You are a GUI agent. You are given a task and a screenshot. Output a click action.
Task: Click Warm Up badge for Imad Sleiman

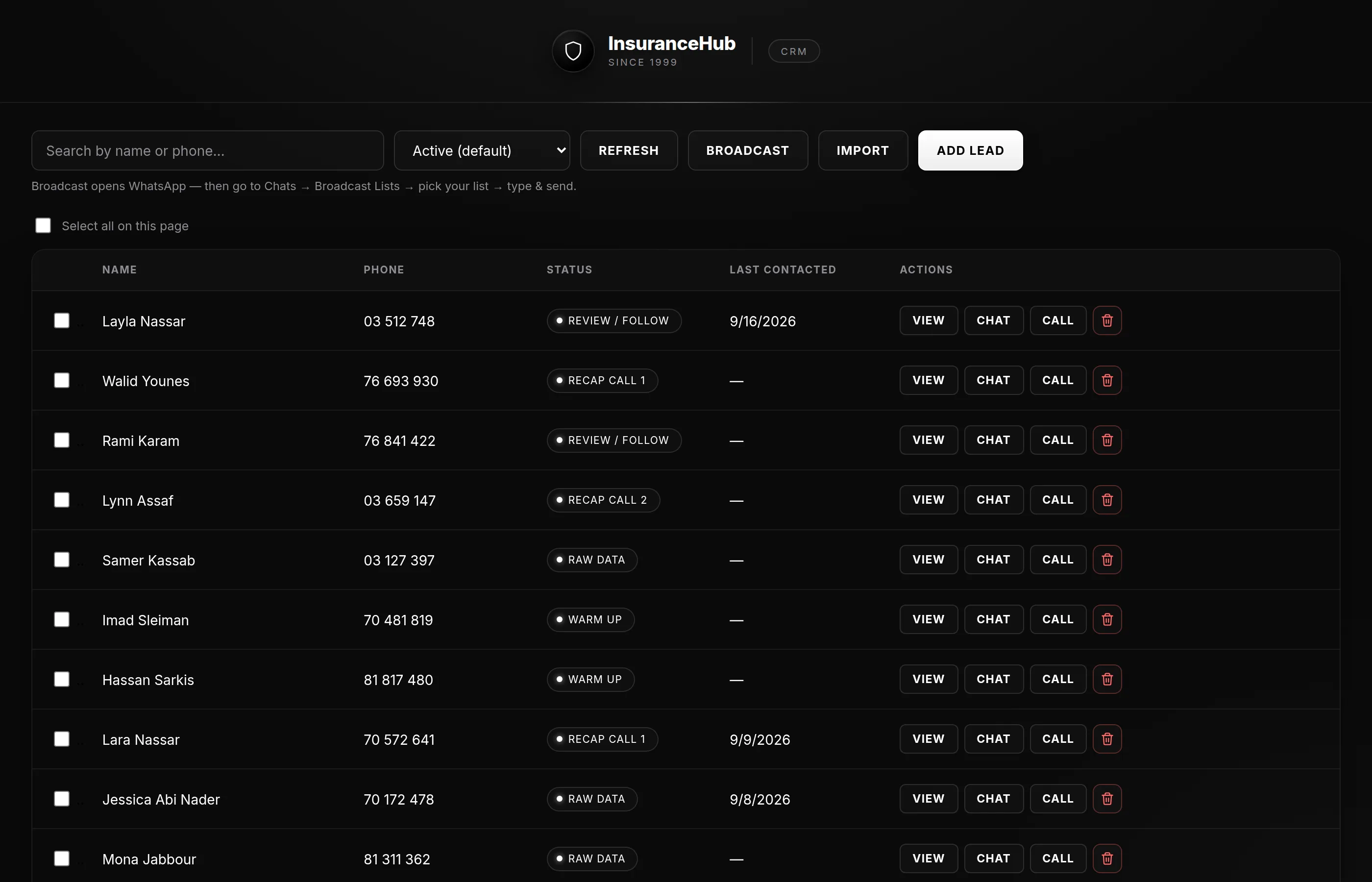pos(590,619)
